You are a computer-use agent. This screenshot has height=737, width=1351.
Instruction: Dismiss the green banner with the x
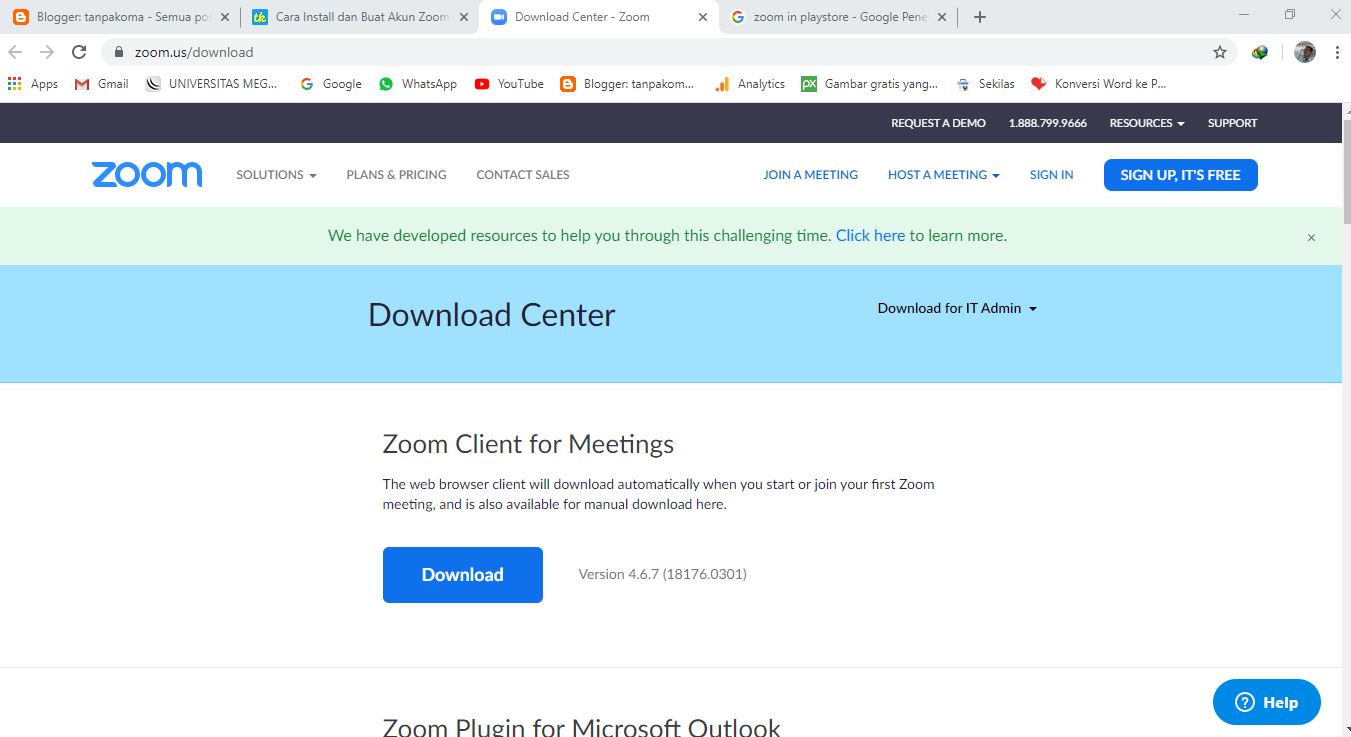tap(1311, 237)
